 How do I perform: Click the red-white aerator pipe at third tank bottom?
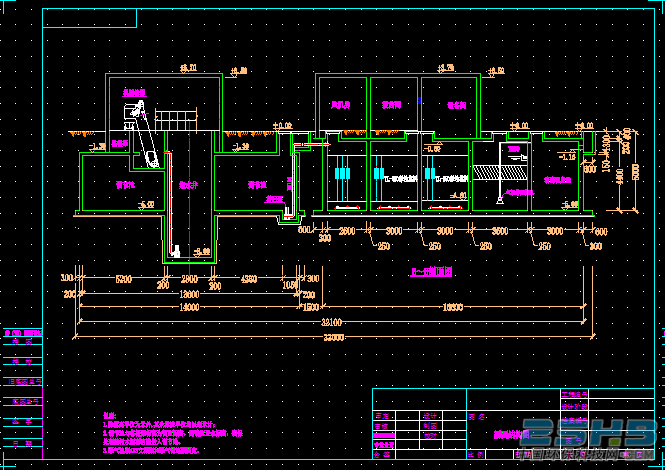[x=444, y=207]
